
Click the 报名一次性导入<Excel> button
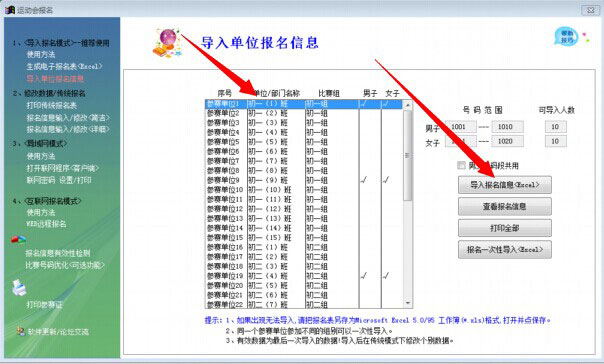click(x=505, y=250)
